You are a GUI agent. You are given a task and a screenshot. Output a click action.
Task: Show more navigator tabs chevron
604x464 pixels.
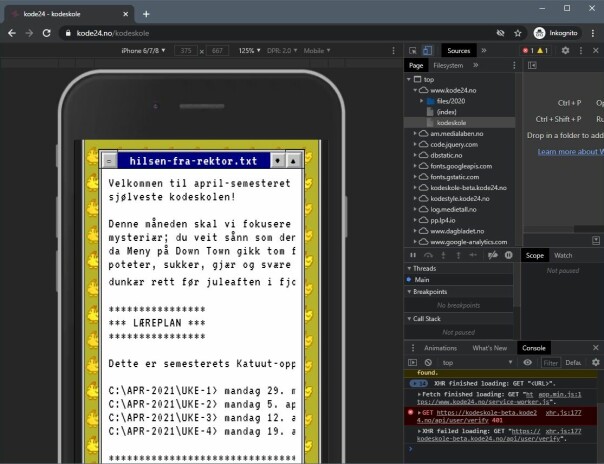pos(476,65)
